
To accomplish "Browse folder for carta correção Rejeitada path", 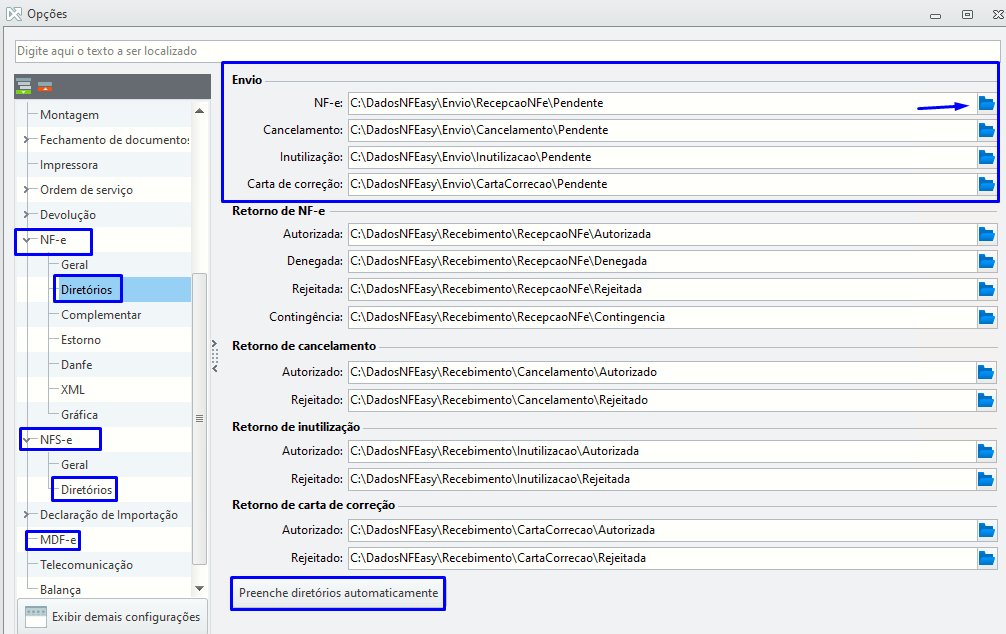I will point(985,558).
